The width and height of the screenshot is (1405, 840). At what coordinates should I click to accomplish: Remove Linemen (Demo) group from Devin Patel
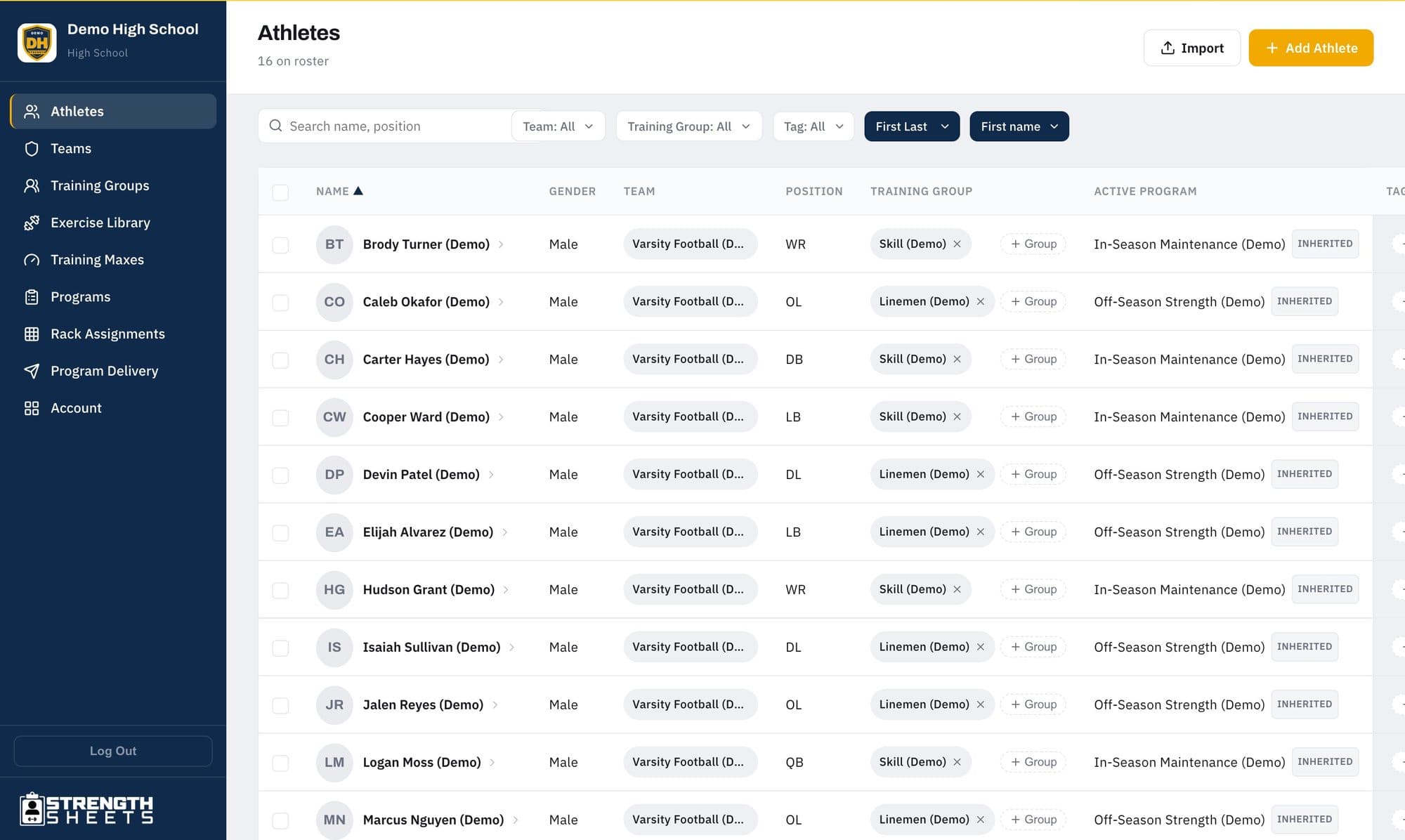981,474
